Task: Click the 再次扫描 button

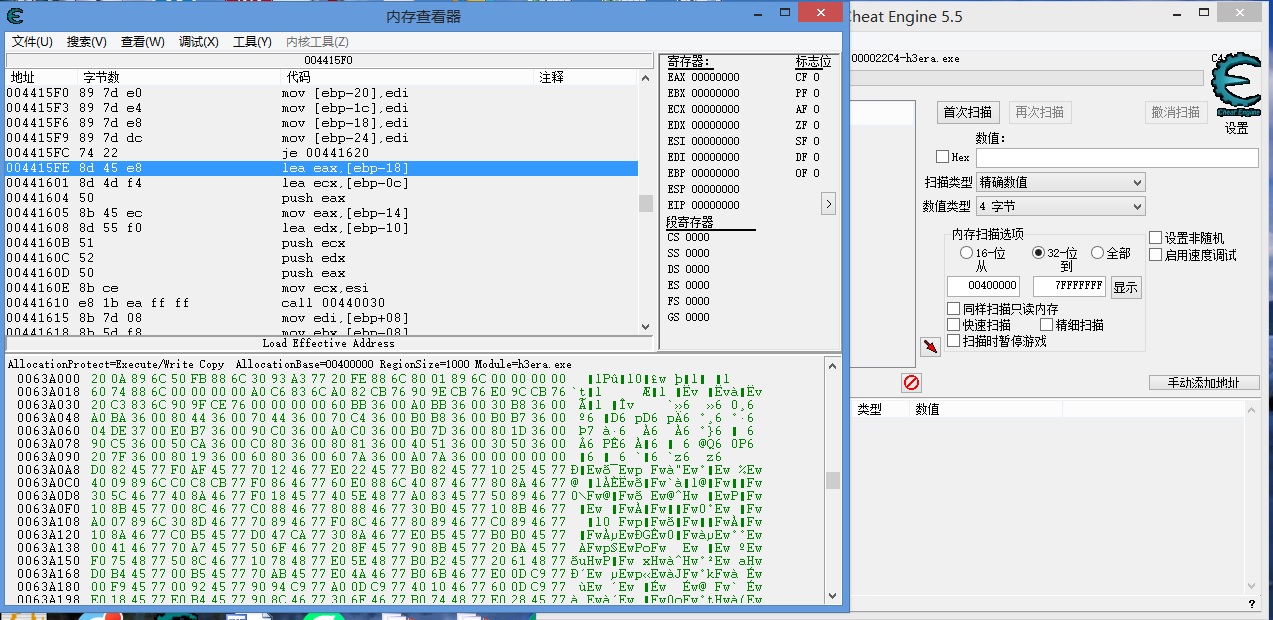Action: [x=1039, y=111]
